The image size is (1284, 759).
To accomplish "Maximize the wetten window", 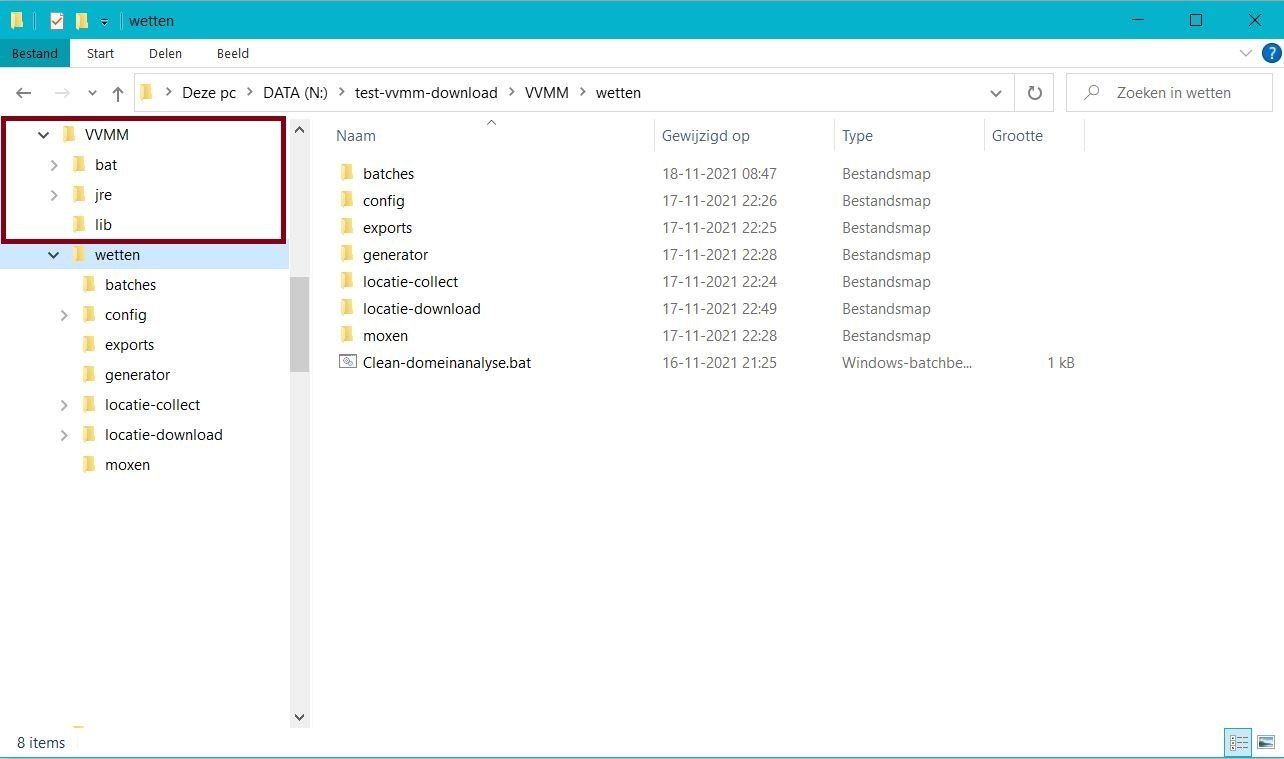I will 1196,20.
